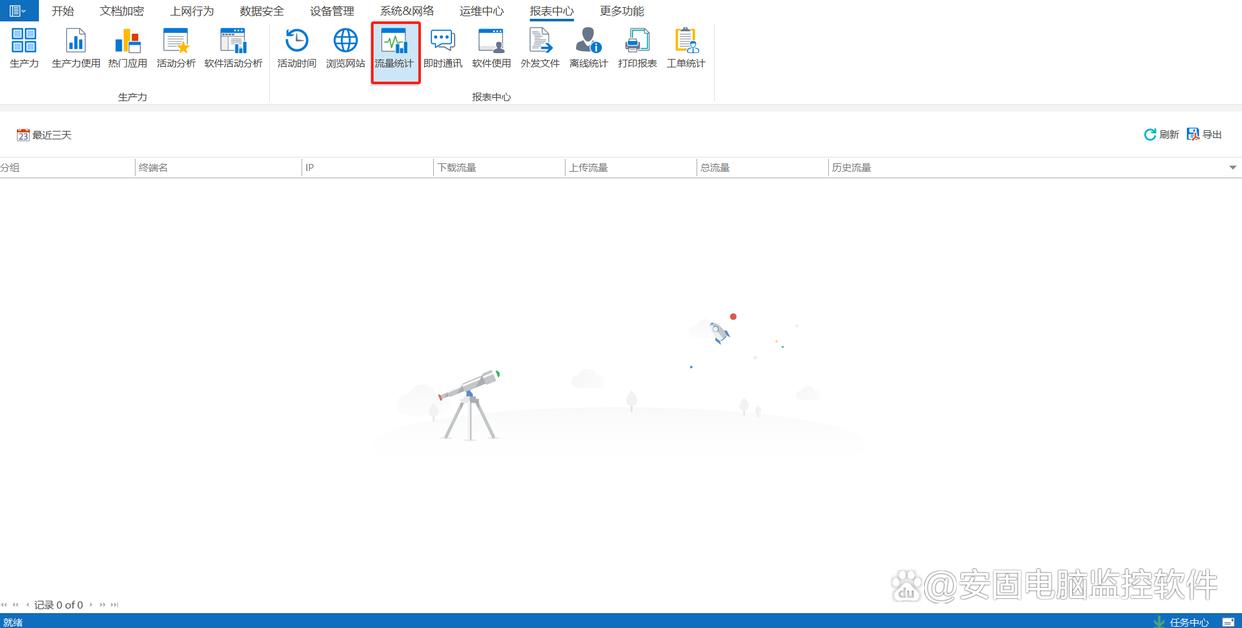Sort by the 下载流量 column header

(x=499, y=168)
